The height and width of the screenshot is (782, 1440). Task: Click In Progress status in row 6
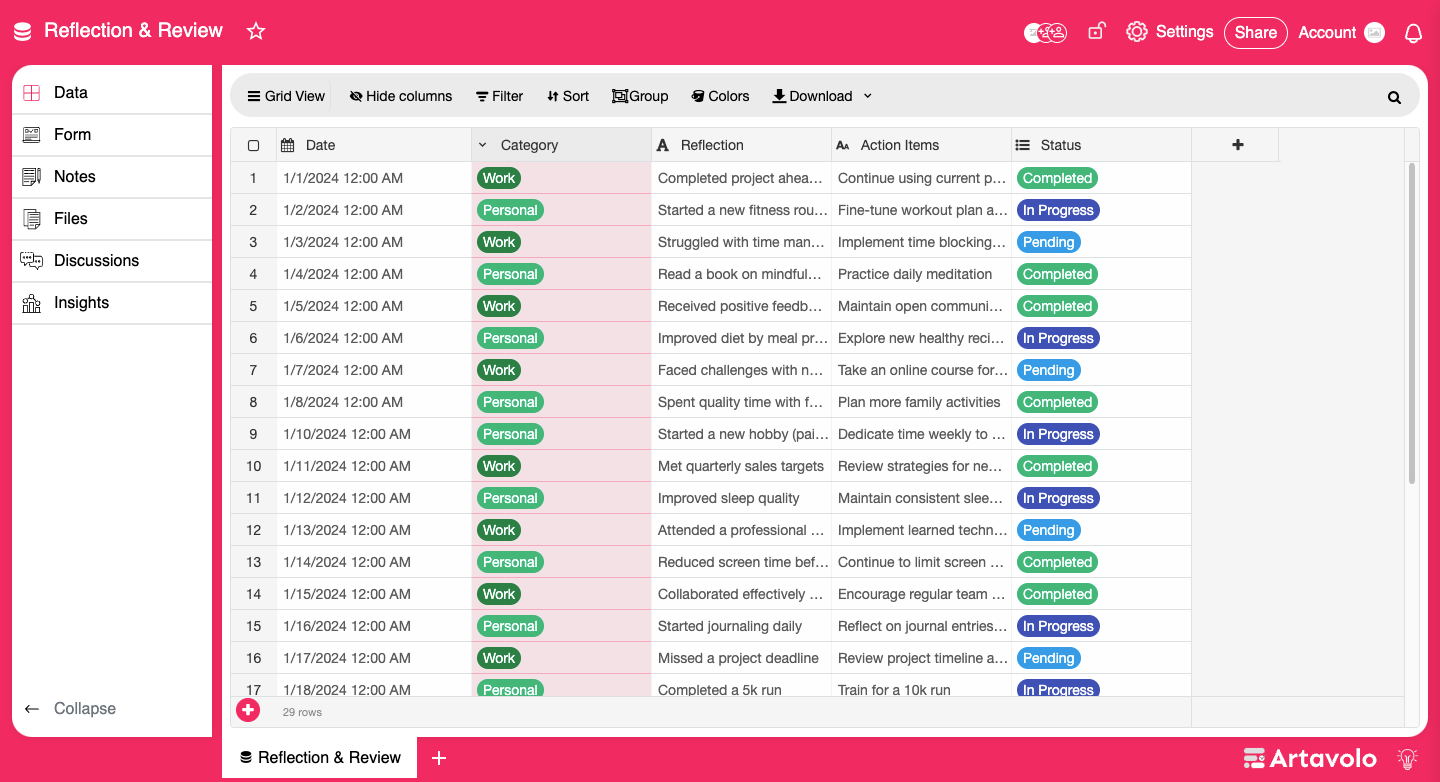1058,338
